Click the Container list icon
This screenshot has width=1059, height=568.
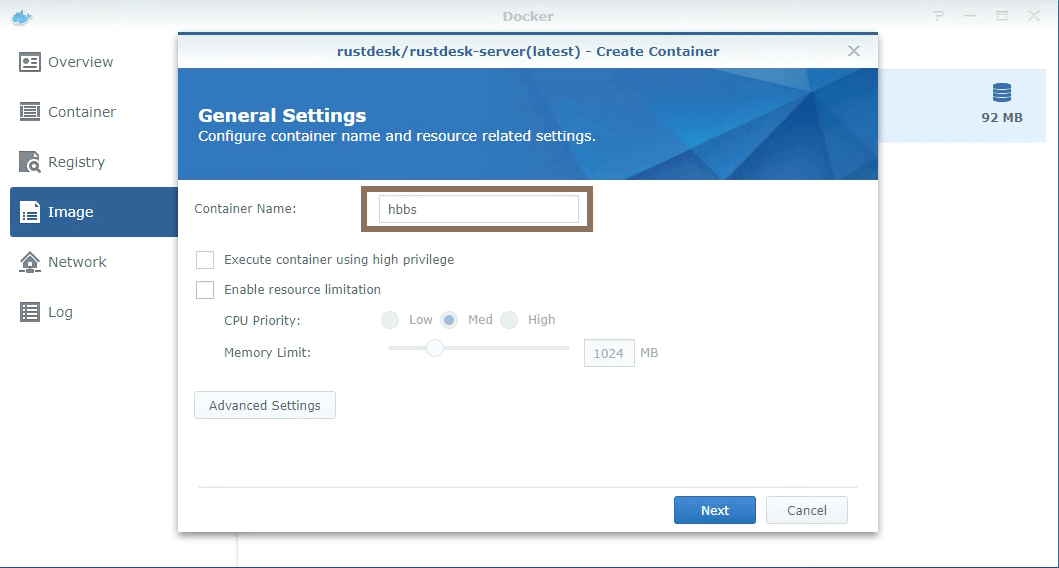30,112
